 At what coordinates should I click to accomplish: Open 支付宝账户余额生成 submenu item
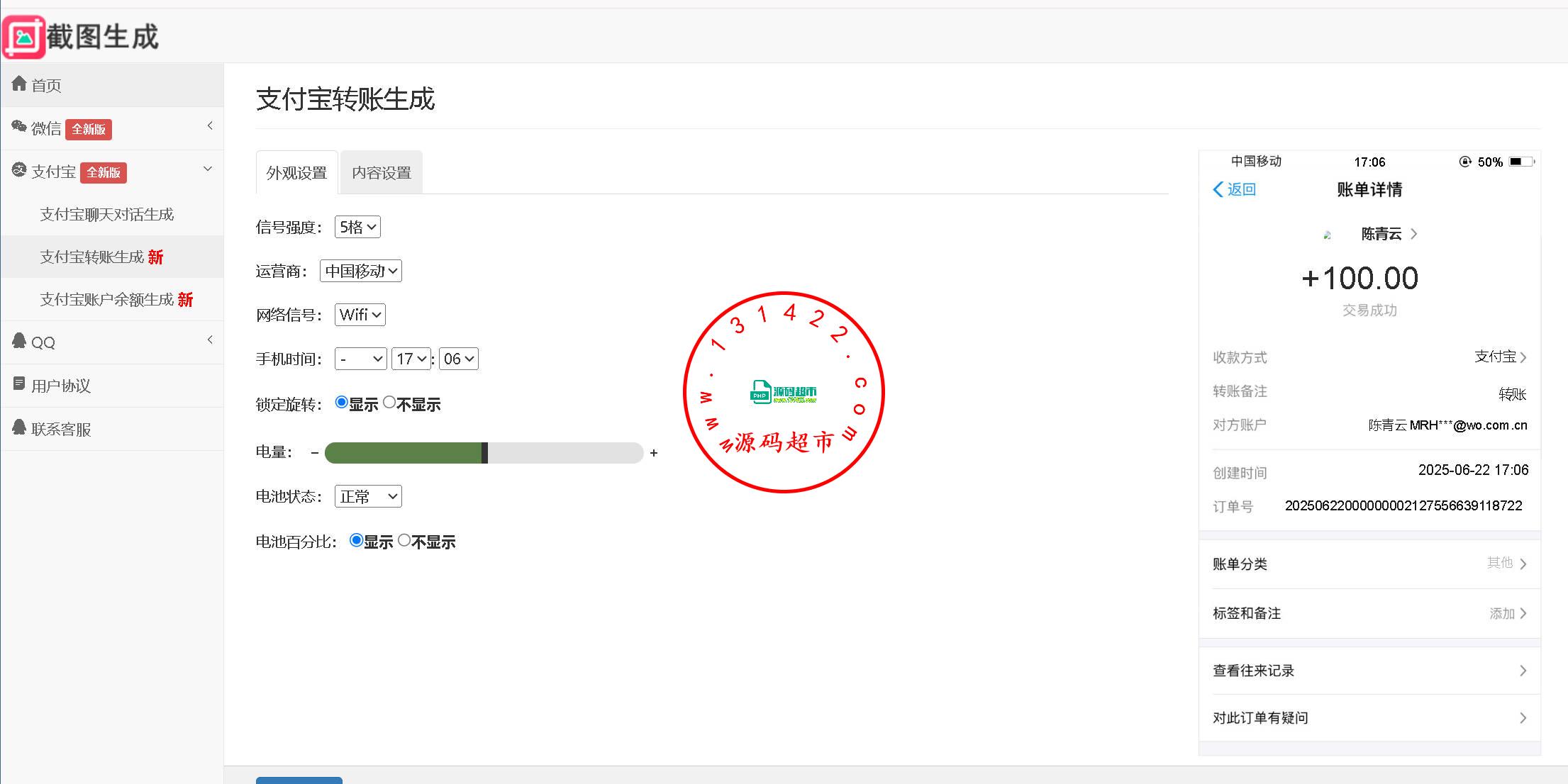[x=112, y=299]
